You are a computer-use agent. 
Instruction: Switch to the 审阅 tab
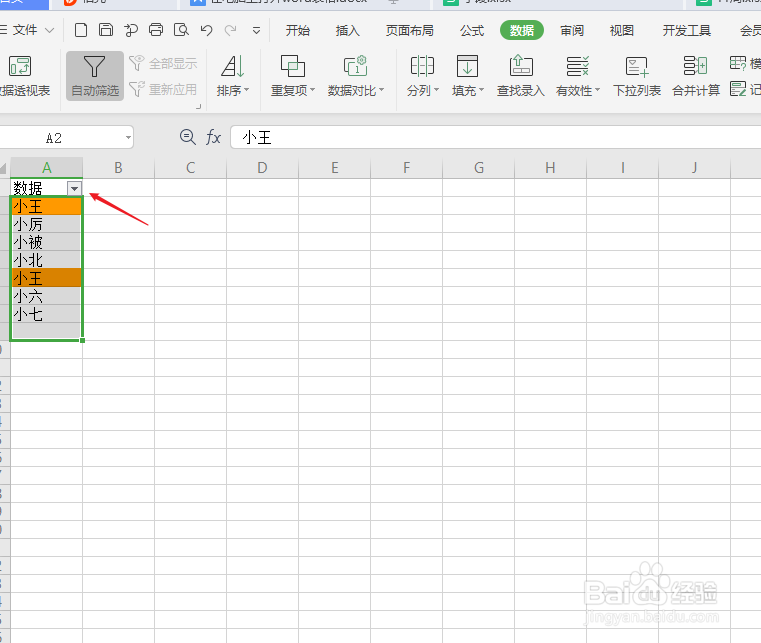pos(572,31)
